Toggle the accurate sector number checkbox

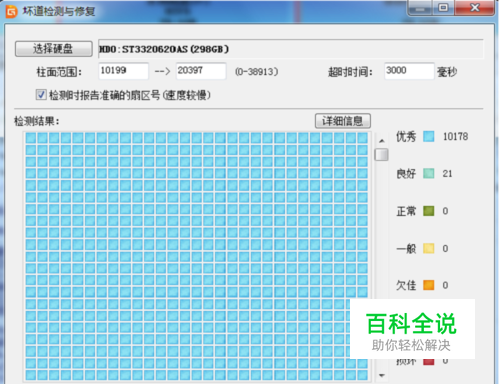tap(41, 95)
